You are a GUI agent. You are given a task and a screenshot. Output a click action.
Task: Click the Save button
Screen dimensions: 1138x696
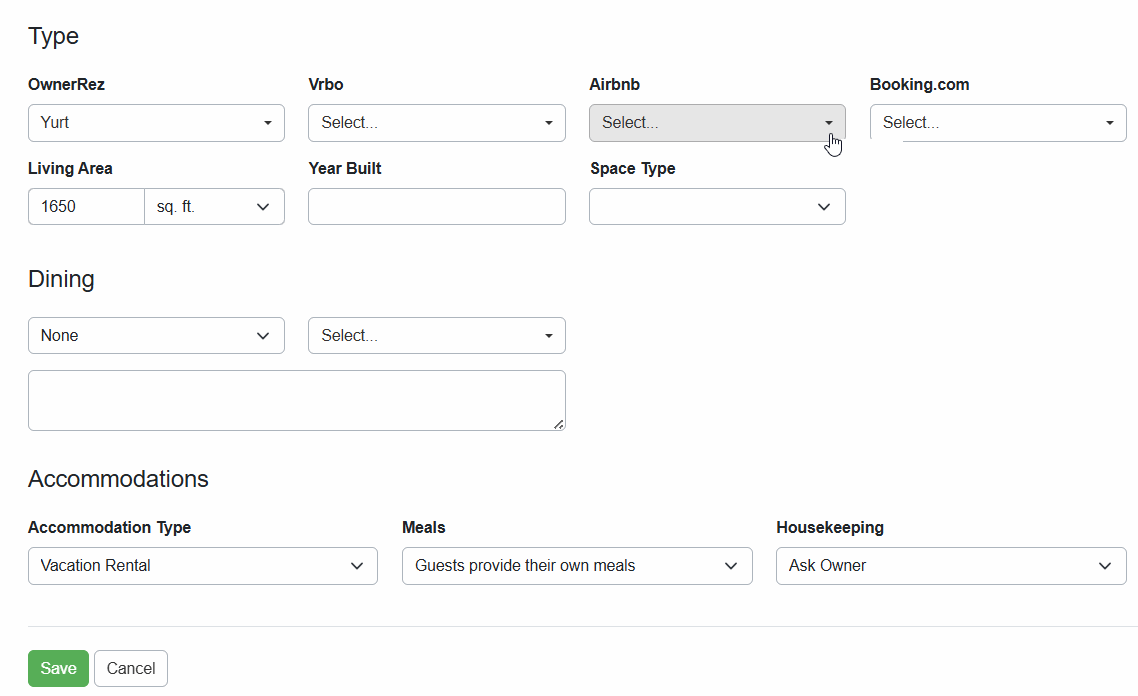click(x=58, y=668)
